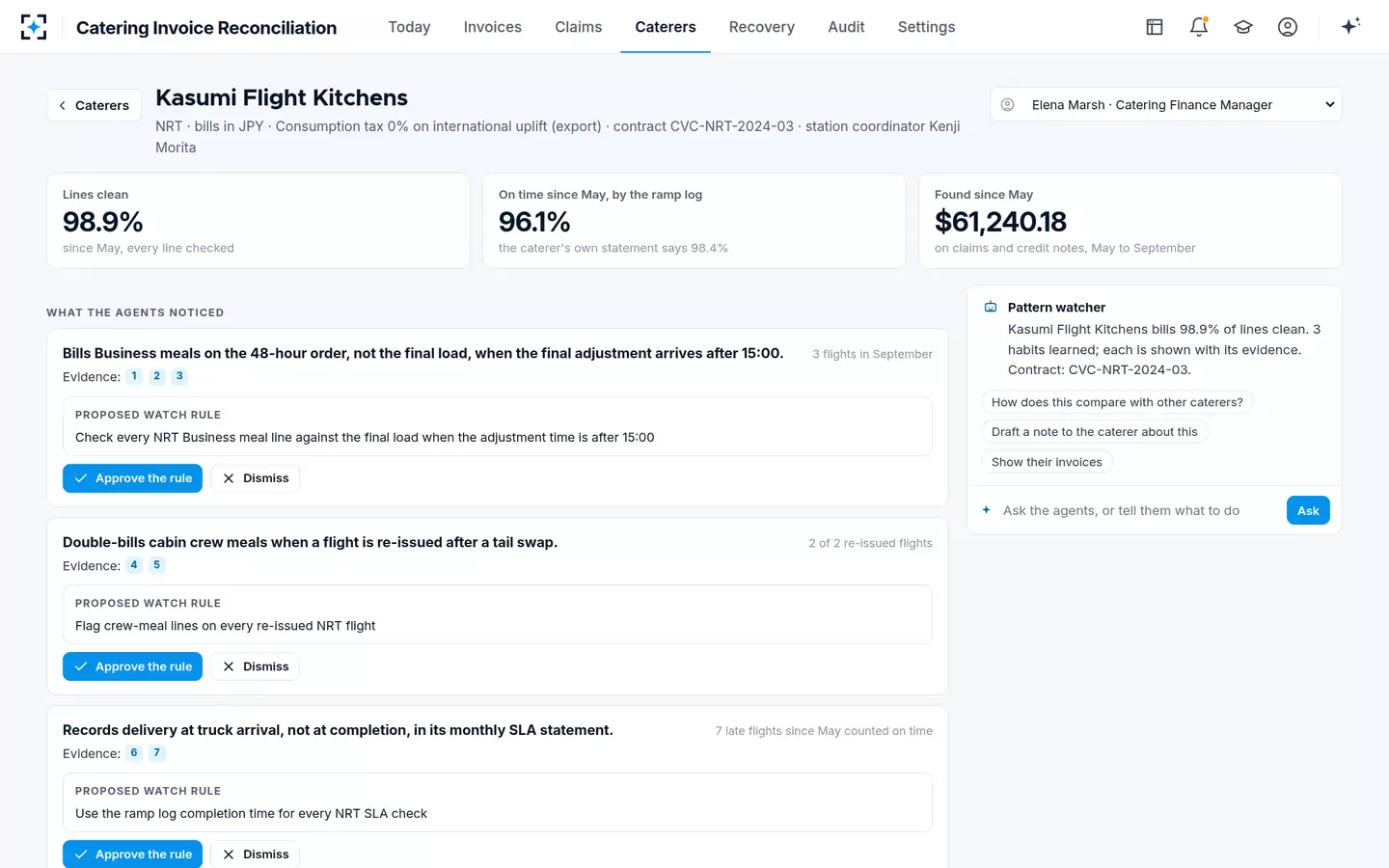
Task: Click the app logo icon
Action: [x=34, y=27]
